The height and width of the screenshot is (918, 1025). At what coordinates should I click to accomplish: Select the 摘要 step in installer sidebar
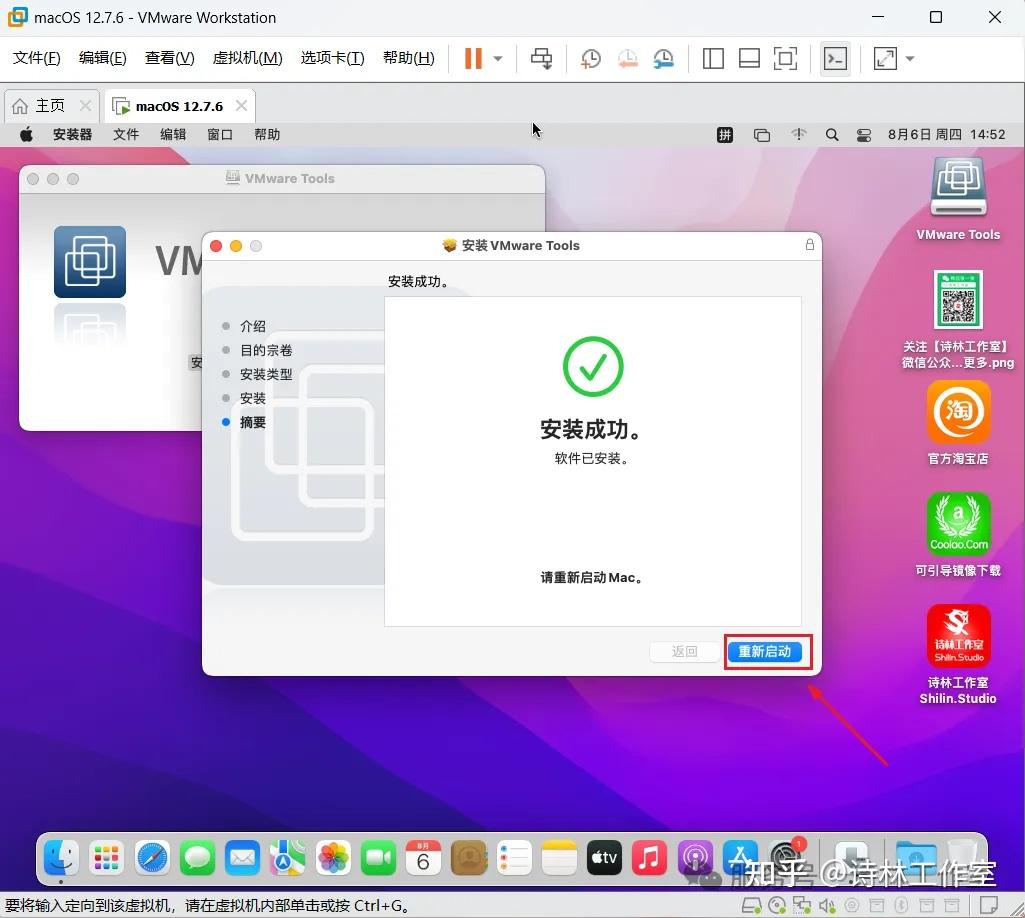coord(252,422)
